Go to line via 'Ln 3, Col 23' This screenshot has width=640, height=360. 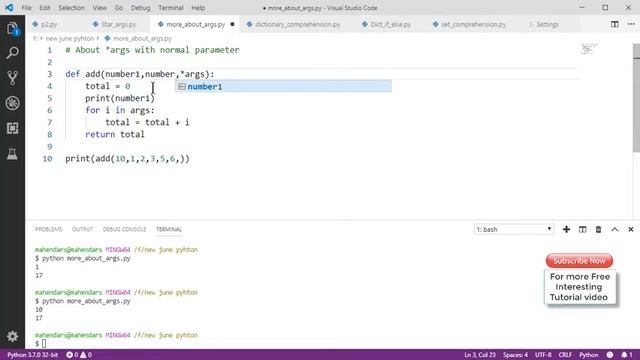(480, 355)
